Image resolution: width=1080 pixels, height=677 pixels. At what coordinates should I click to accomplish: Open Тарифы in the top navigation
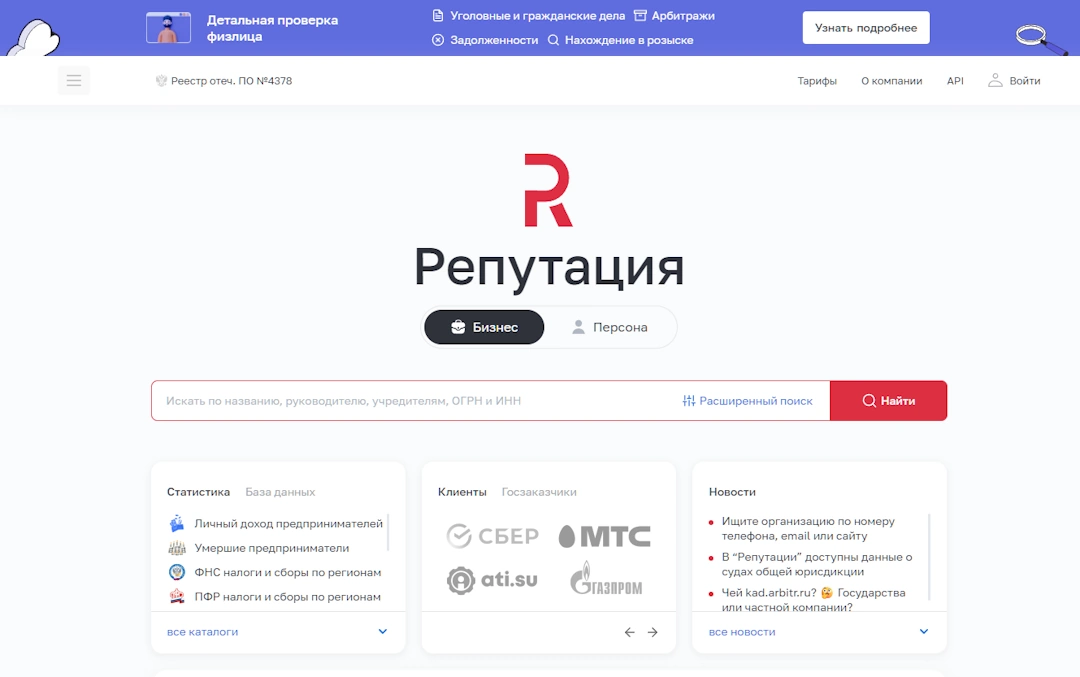point(817,81)
